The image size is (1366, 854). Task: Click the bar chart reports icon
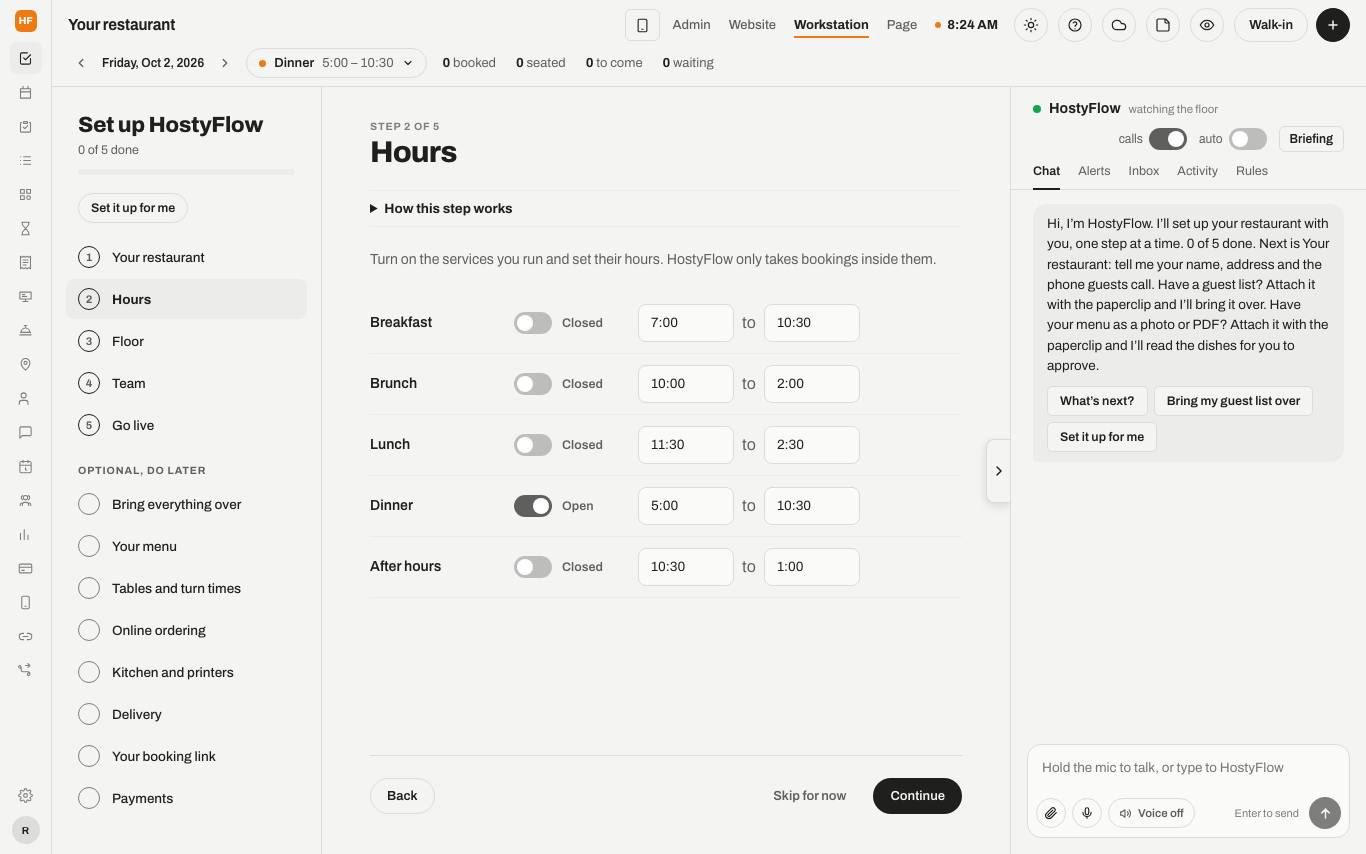click(x=25, y=535)
